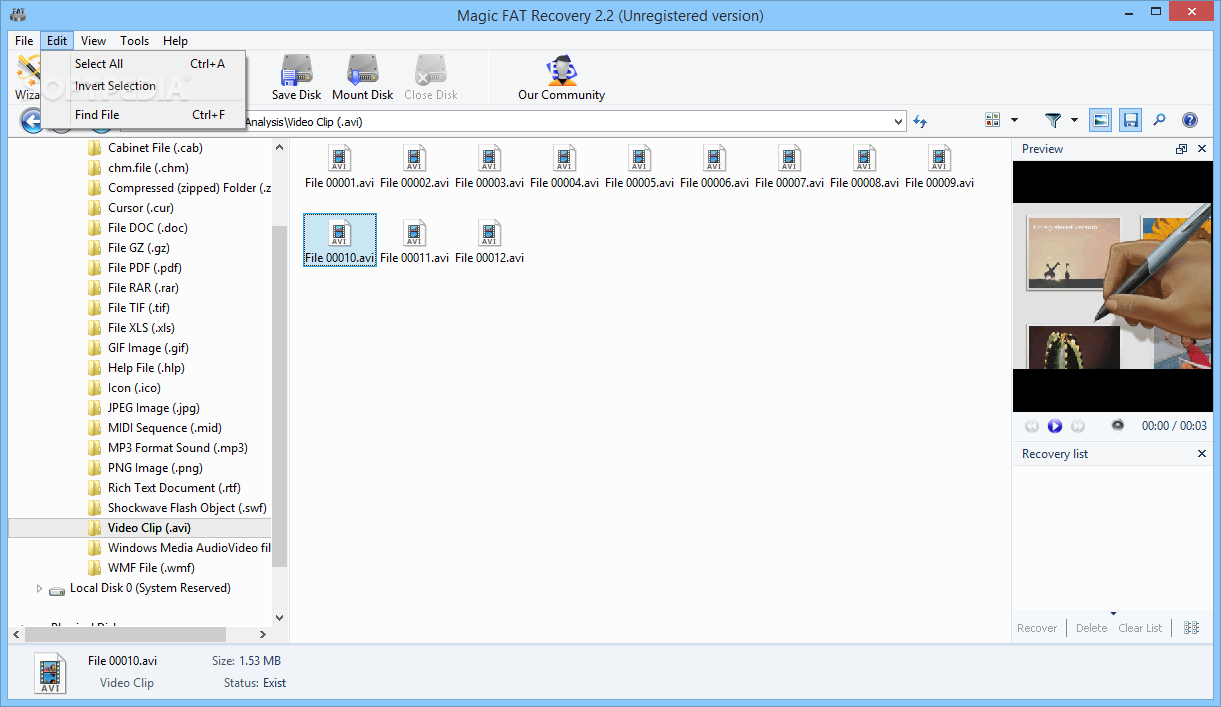Image resolution: width=1221 pixels, height=707 pixels.
Task: Click the blue back navigation arrow
Action: point(31,121)
